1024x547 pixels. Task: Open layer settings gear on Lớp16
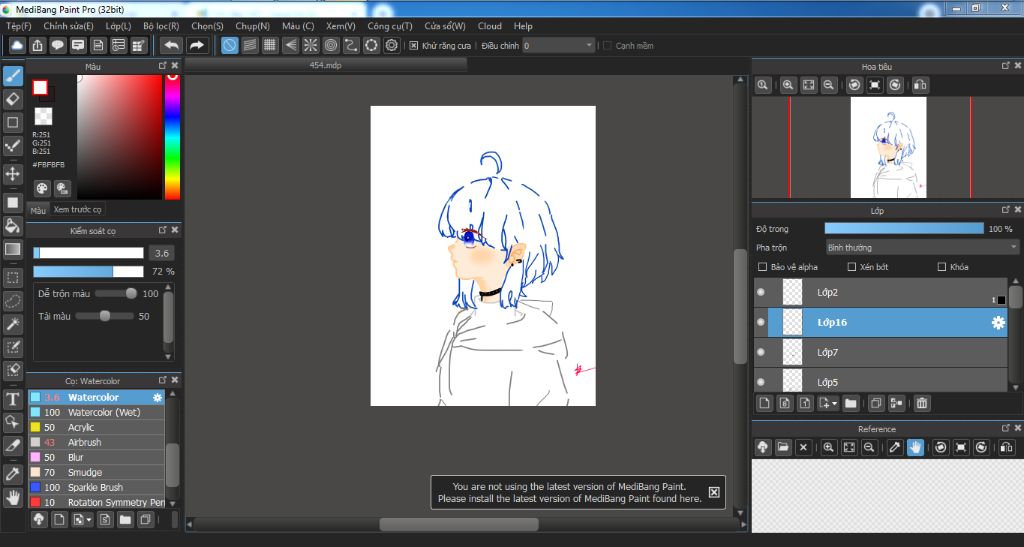(x=998, y=322)
